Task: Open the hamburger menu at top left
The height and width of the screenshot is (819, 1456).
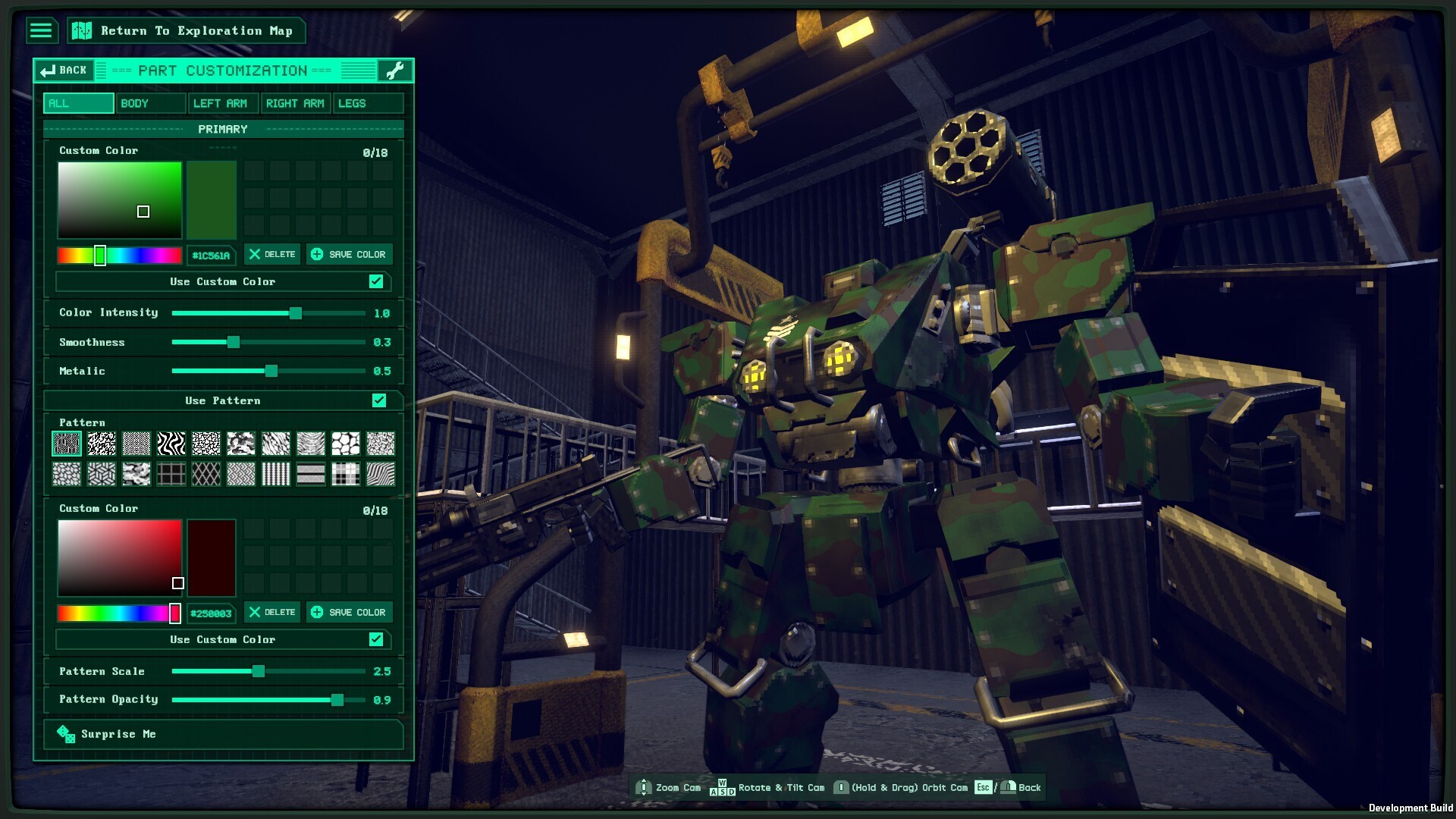Action: (41, 30)
